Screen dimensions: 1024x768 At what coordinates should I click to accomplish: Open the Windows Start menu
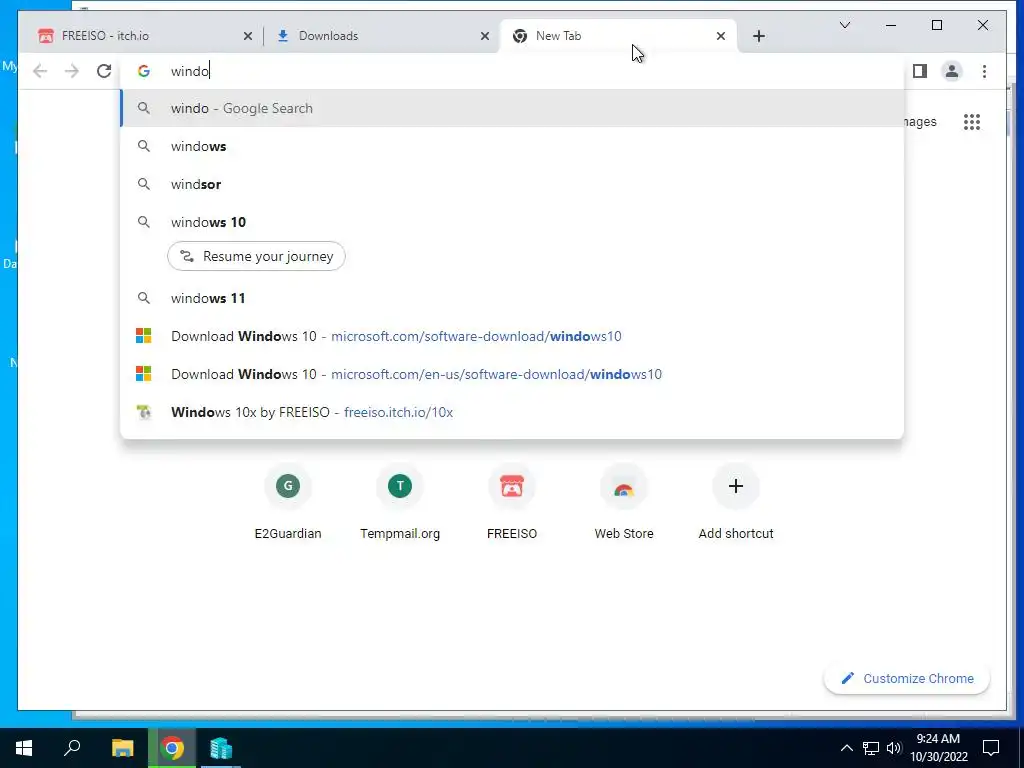(24, 748)
